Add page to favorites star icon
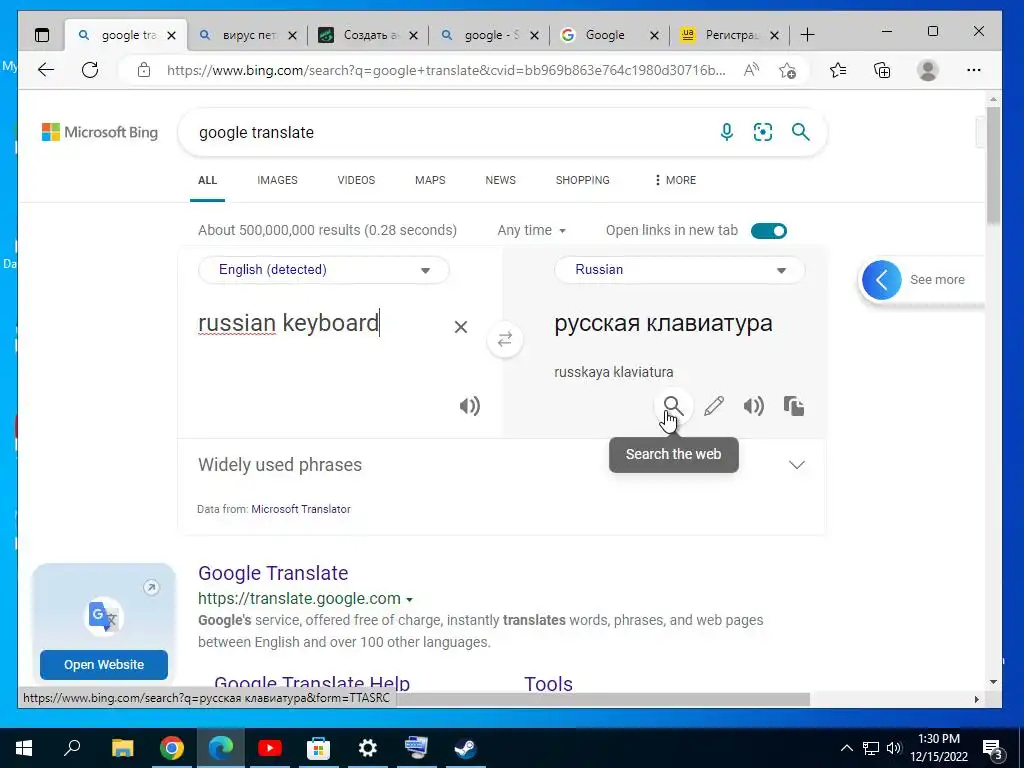The height and width of the screenshot is (768, 1024). (x=788, y=70)
